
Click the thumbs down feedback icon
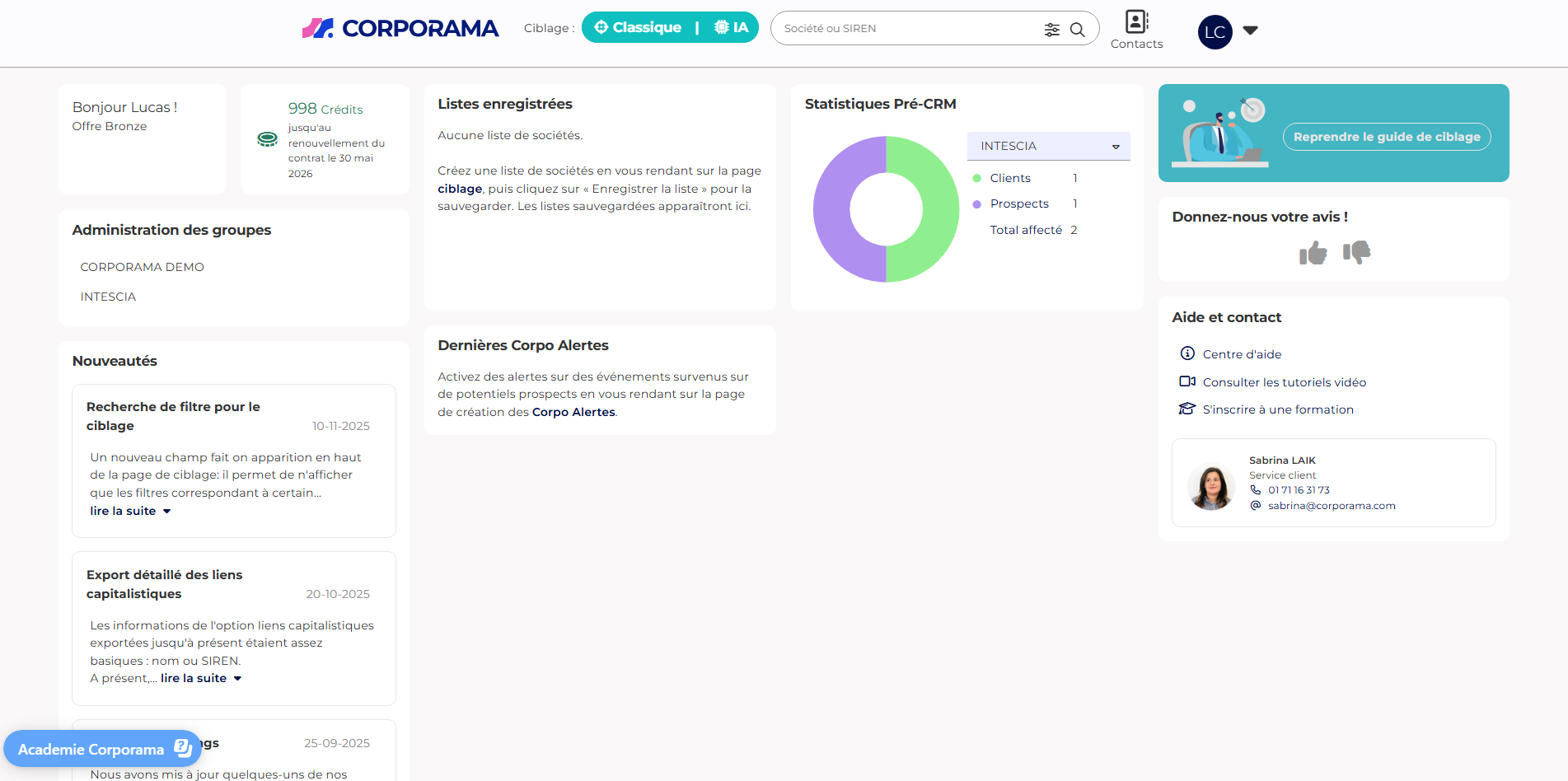pyautogui.click(x=1356, y=252)
